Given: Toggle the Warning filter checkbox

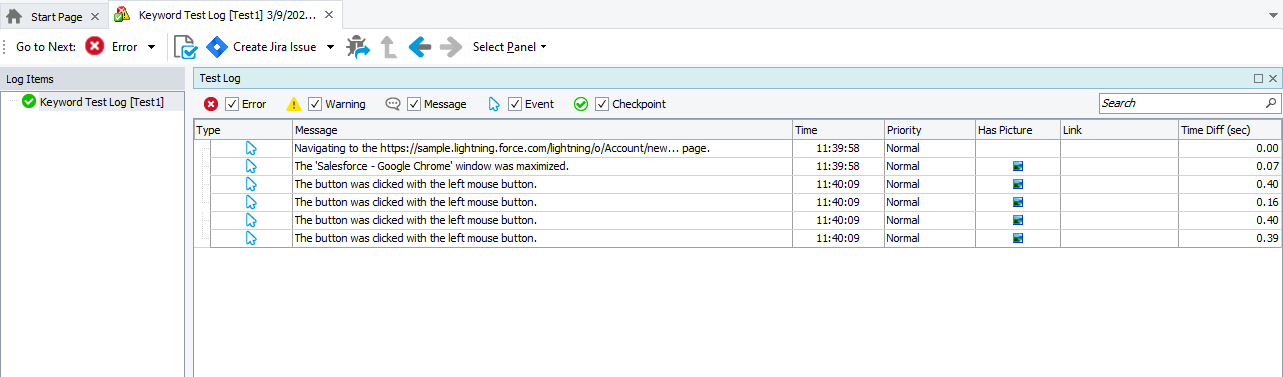Looking at the screenshot, I should (x=315, y=104).
